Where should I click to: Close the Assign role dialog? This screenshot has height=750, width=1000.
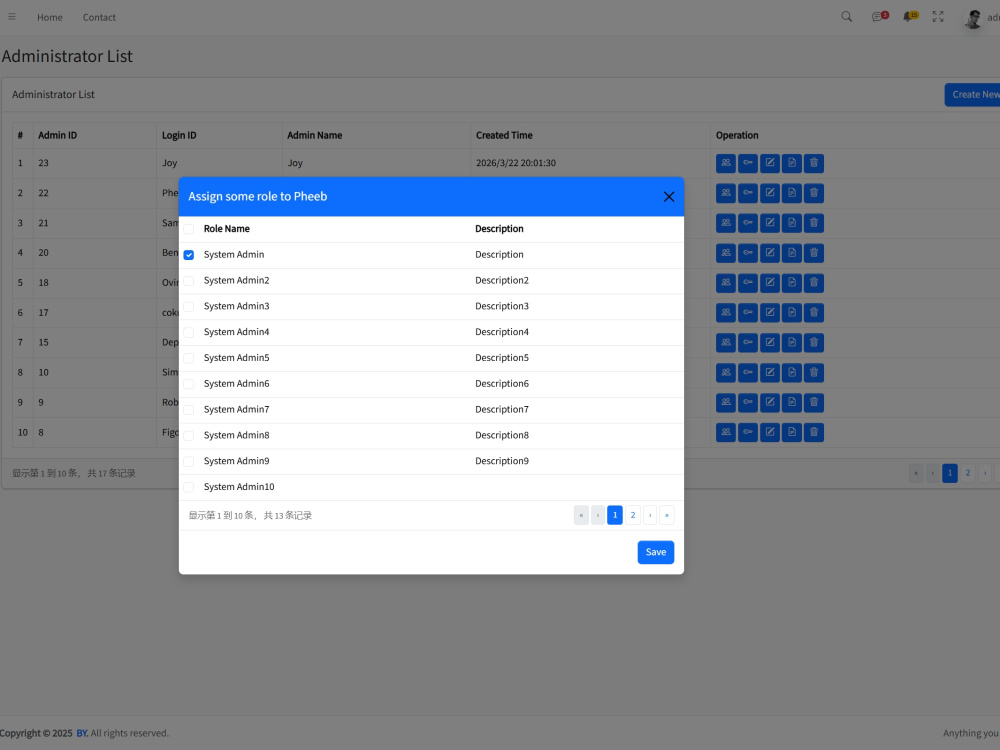tap(668, 196)
